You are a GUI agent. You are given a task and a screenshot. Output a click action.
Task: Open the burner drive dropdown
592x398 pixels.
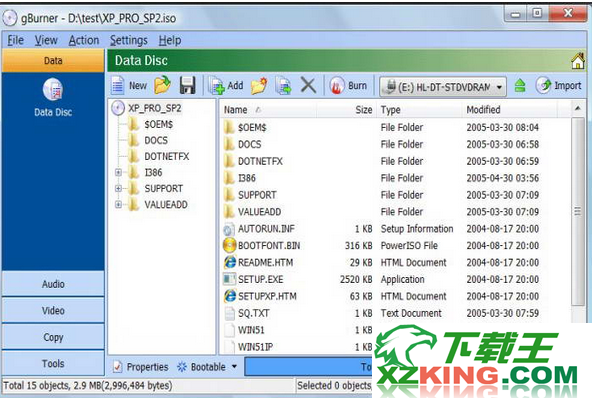(499, 87)
